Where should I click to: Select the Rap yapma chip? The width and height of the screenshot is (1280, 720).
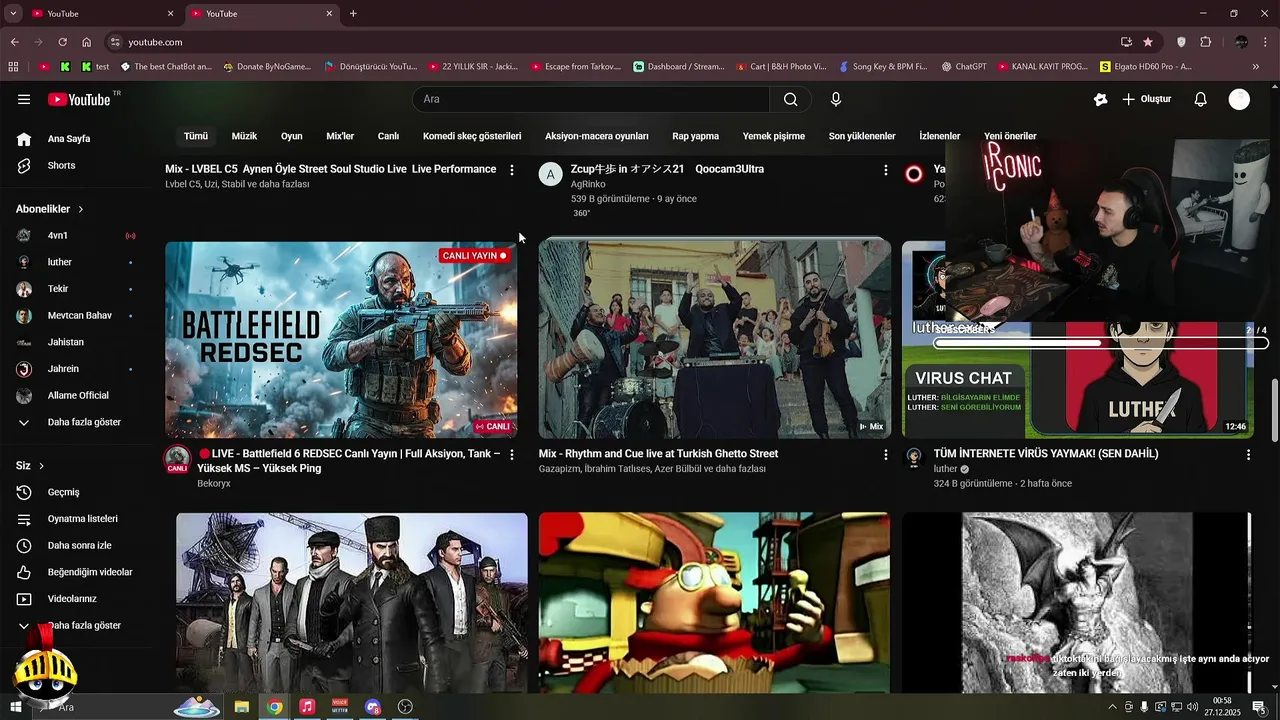point(695,136)
